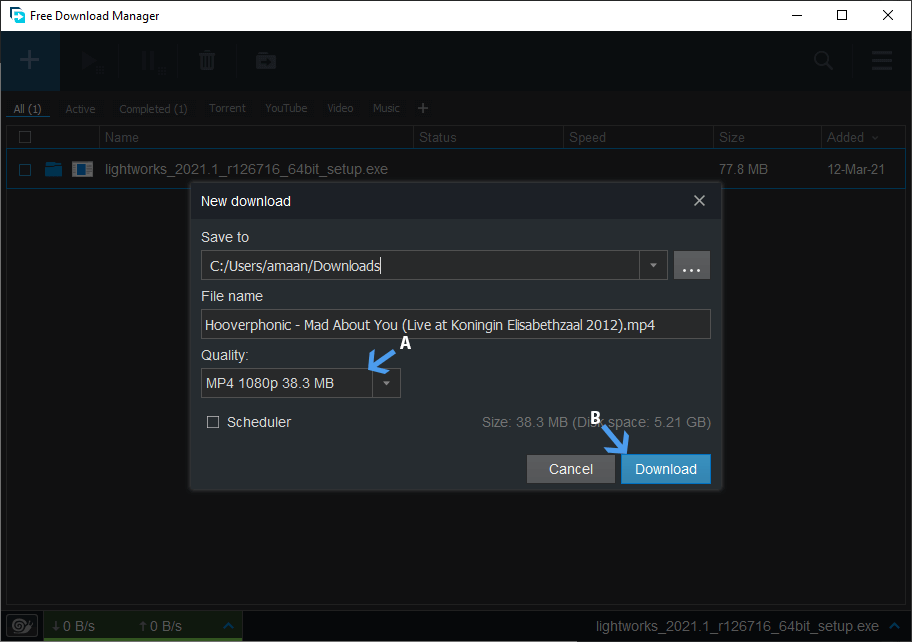Maximize the Free Download Manager window
The image size is (912, 642).
click(842, 15)
